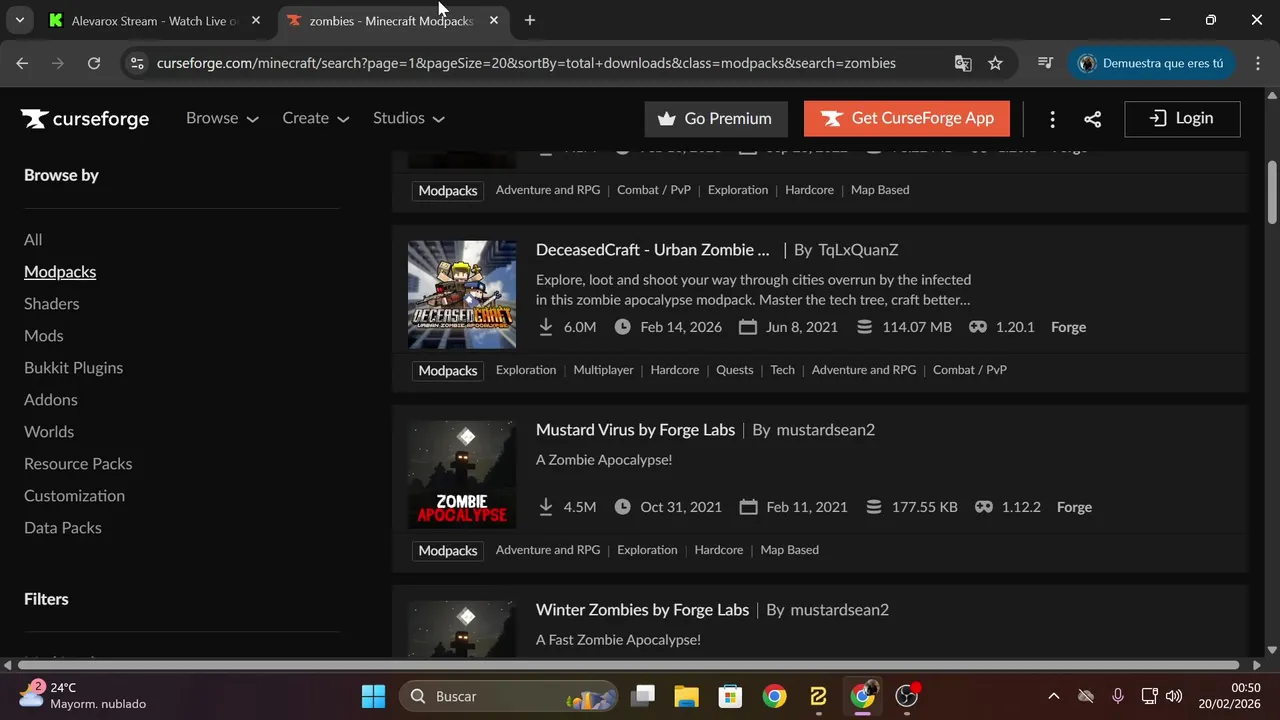Viewport: 1280px width, 720px height.
Task: Open DeceasedCraft - Urban Zombie modpack title
Action: (653, 250)
